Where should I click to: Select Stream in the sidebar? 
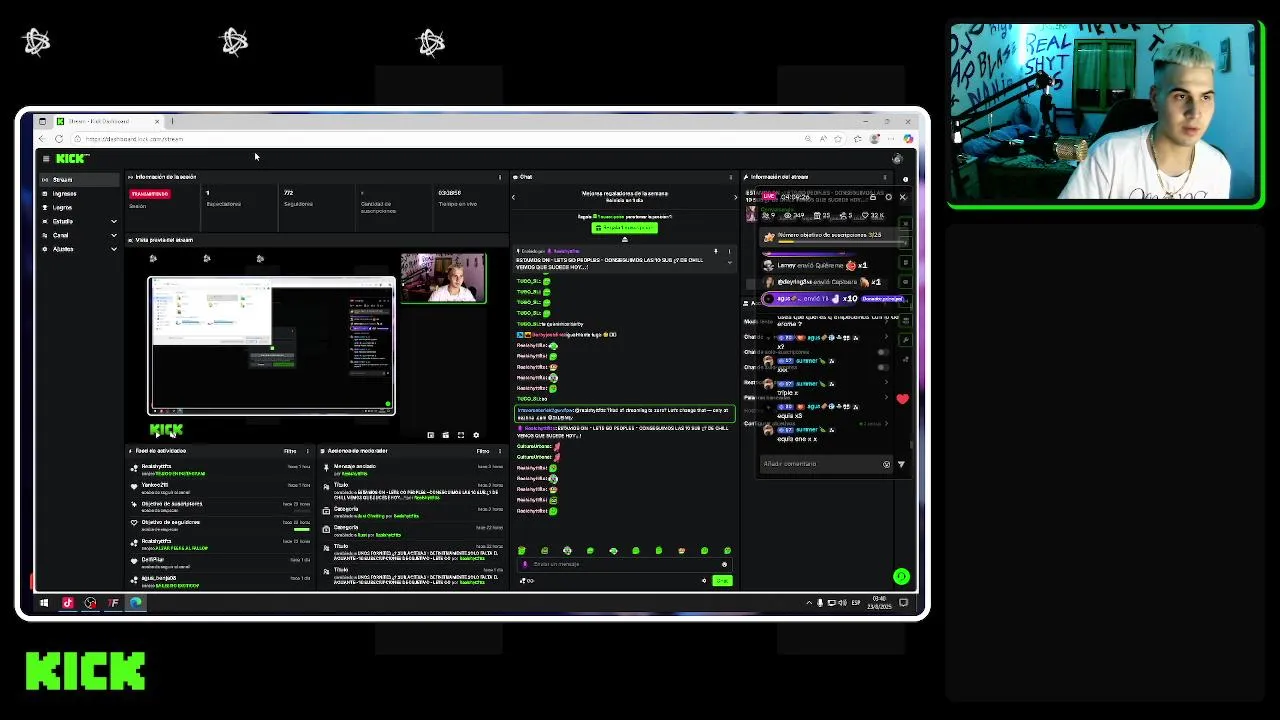(78, 180)
